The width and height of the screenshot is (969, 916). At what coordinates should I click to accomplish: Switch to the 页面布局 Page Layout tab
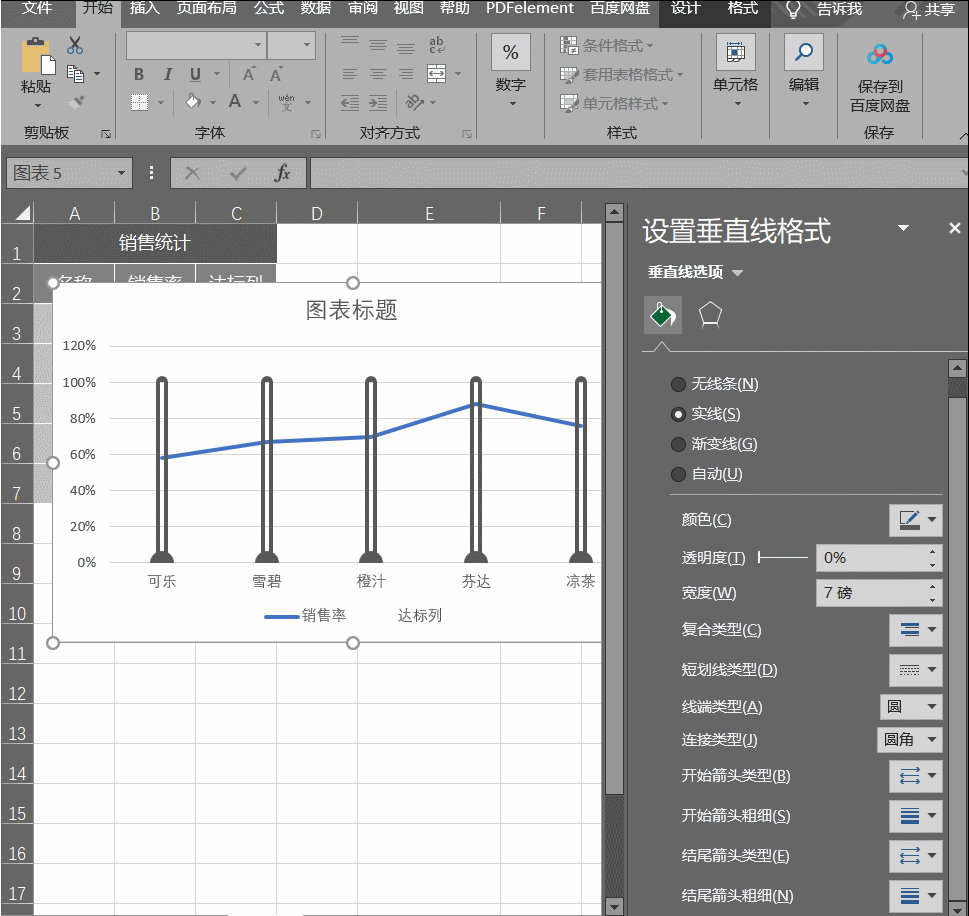[x=206, y=9]
